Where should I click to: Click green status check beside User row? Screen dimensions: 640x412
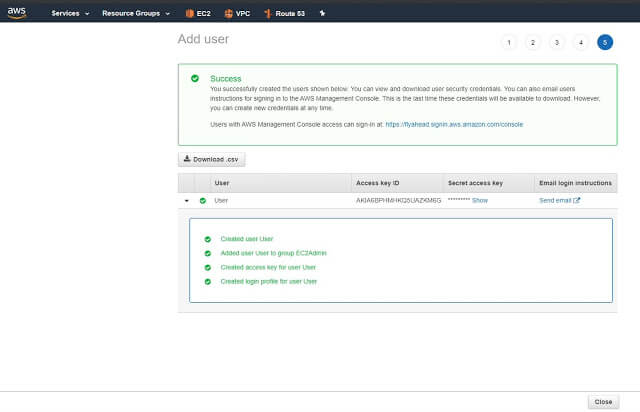pos(203,201)
